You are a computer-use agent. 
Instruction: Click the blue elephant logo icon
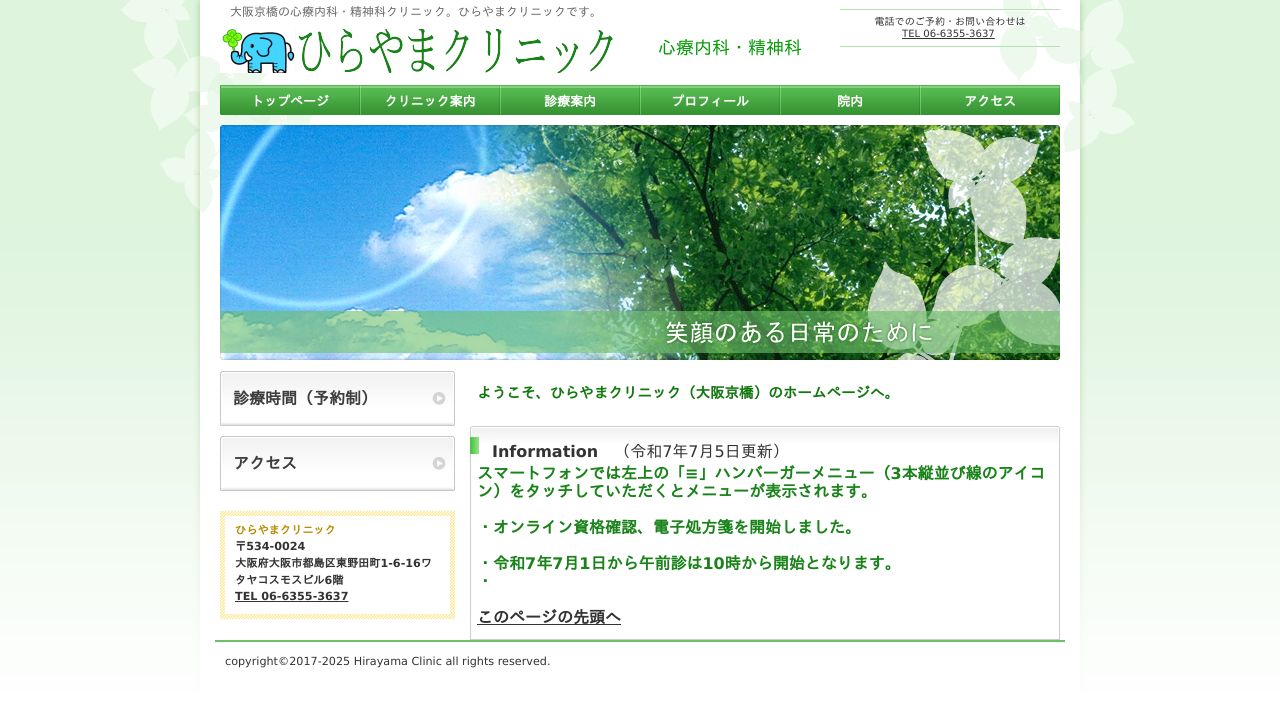tap(259, 52)
